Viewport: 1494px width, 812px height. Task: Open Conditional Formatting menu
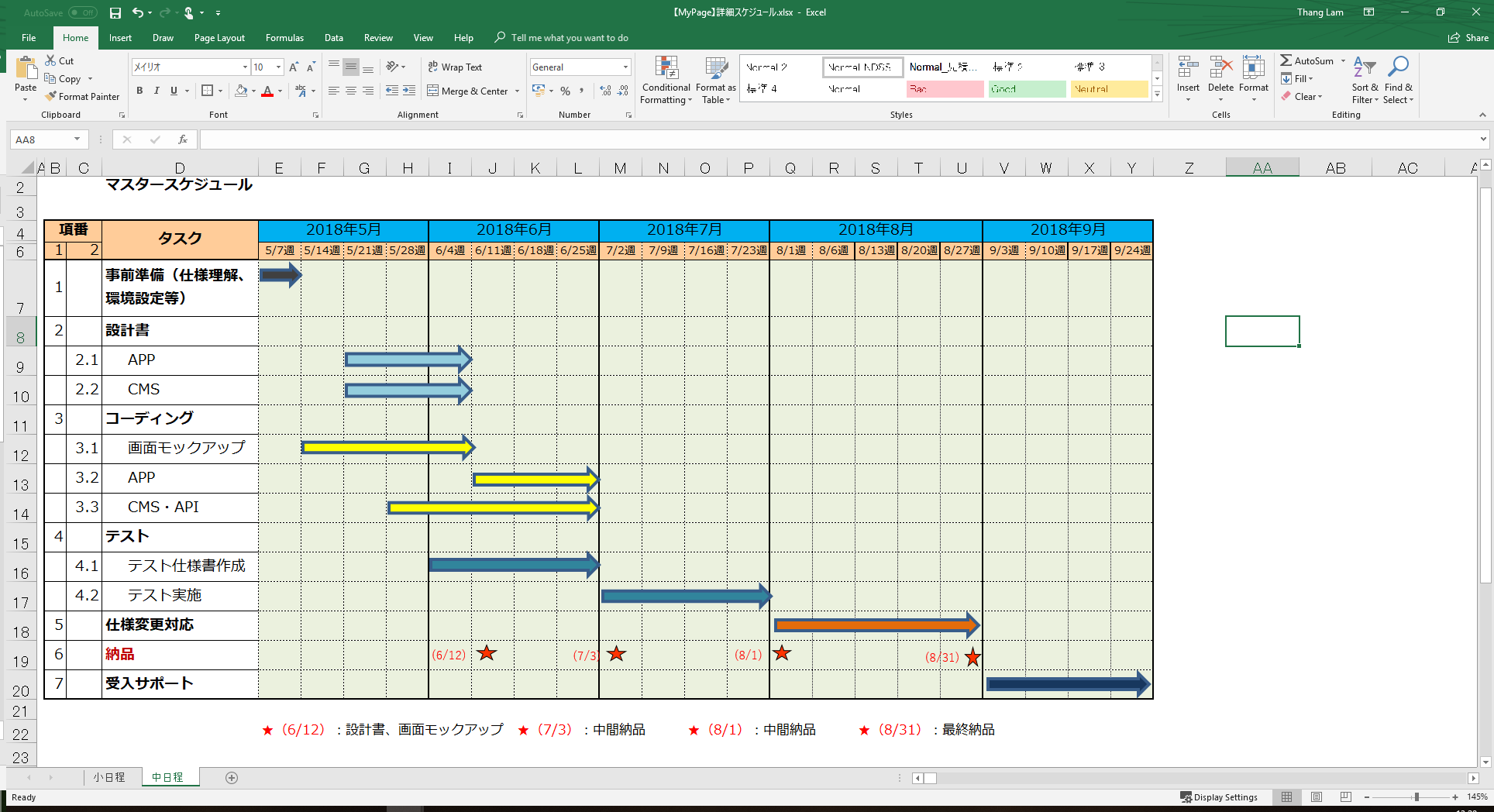pos(666,80)
